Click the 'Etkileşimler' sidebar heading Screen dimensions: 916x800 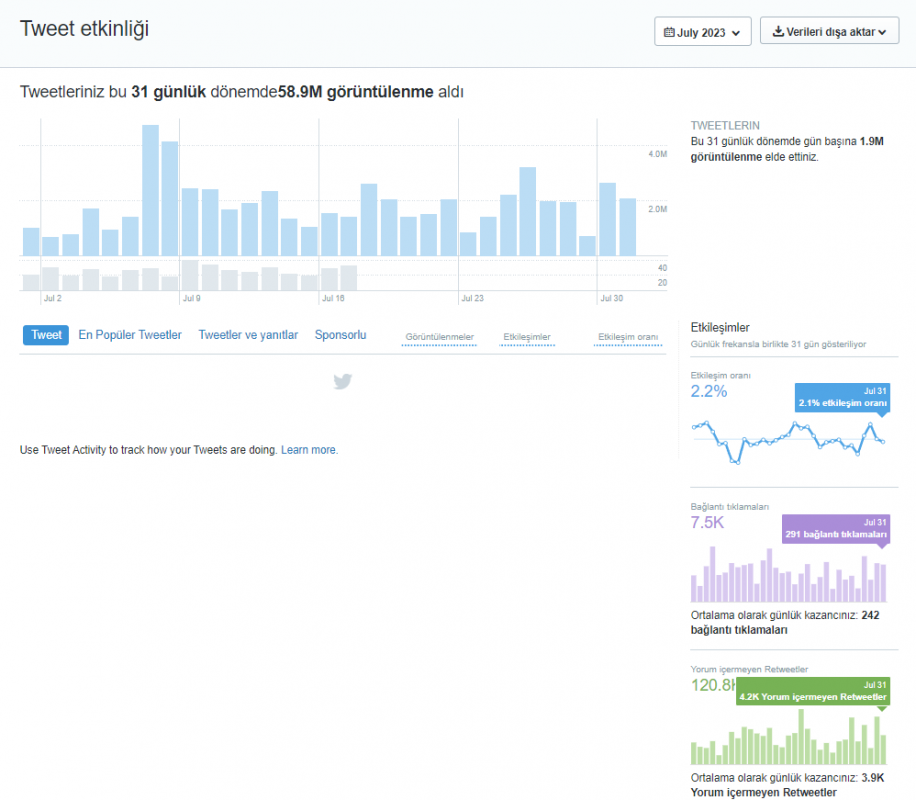coord(720,327)
